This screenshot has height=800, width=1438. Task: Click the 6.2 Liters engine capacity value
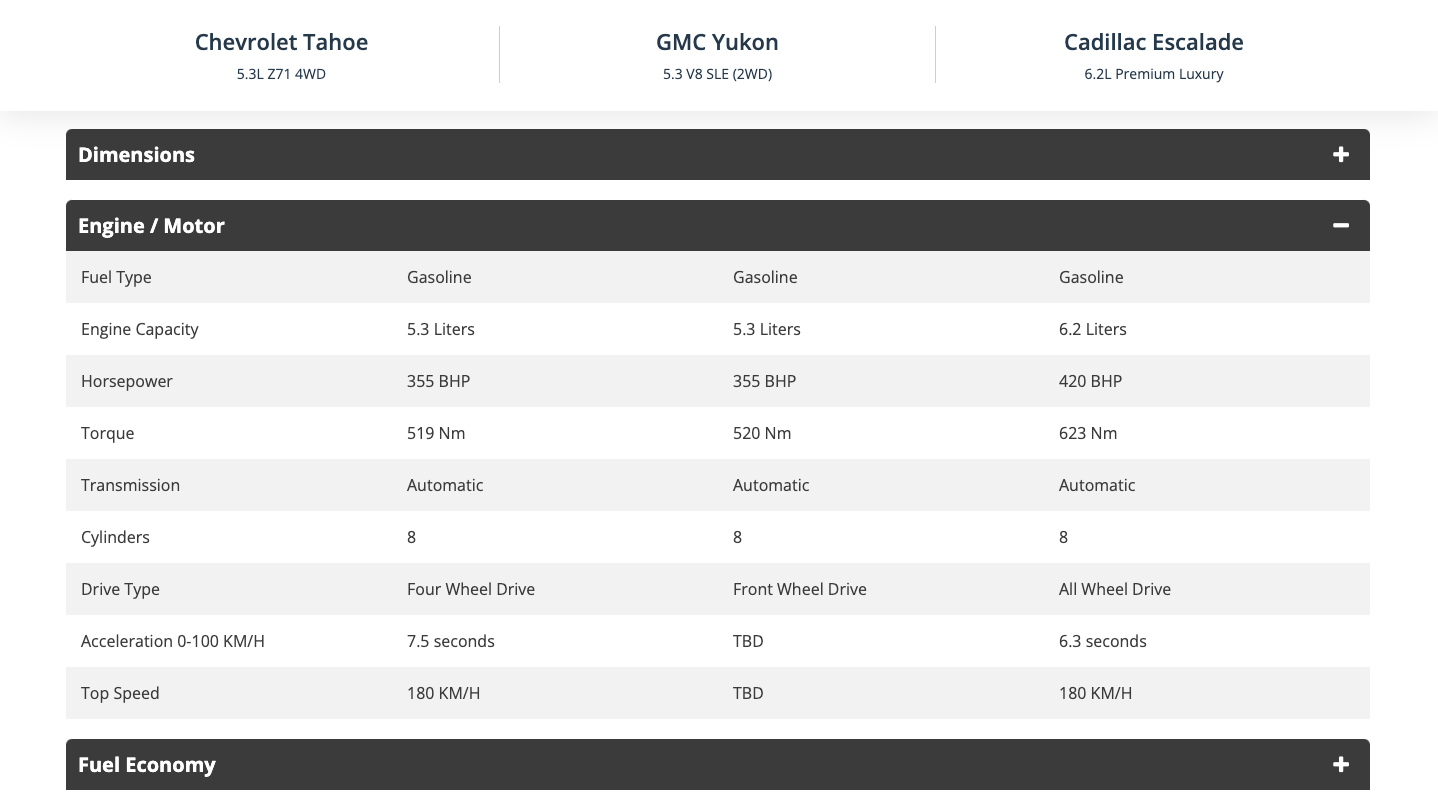click(1093, 329)
